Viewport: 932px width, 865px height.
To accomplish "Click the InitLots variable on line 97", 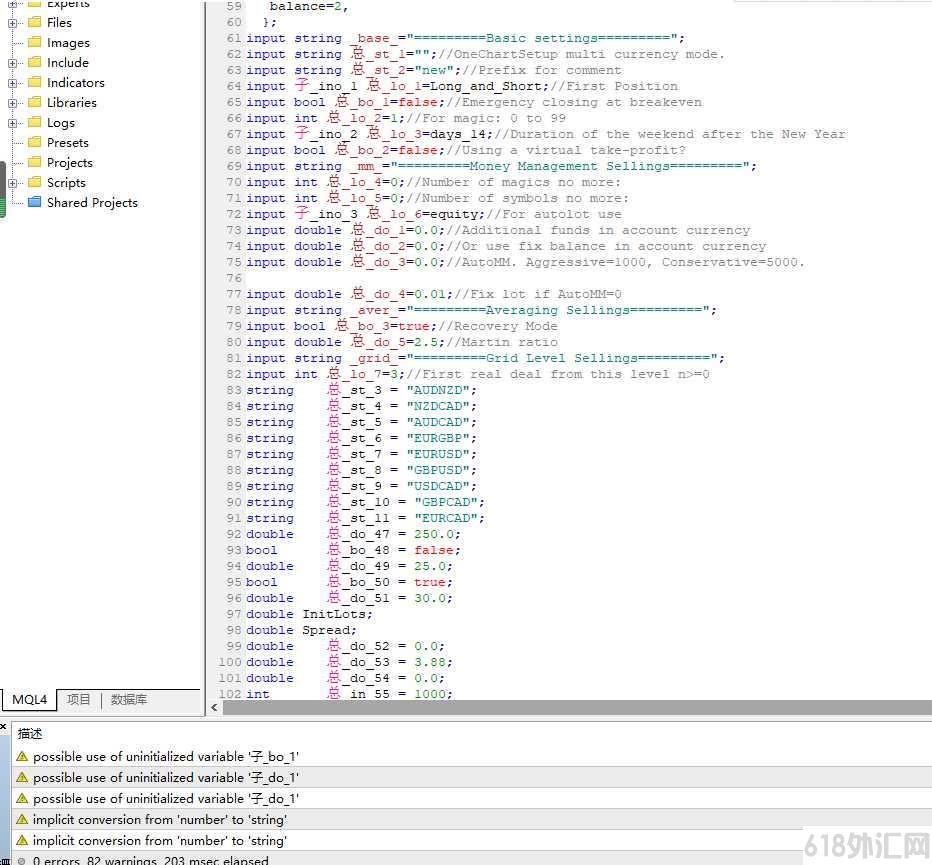I will 334,615.
